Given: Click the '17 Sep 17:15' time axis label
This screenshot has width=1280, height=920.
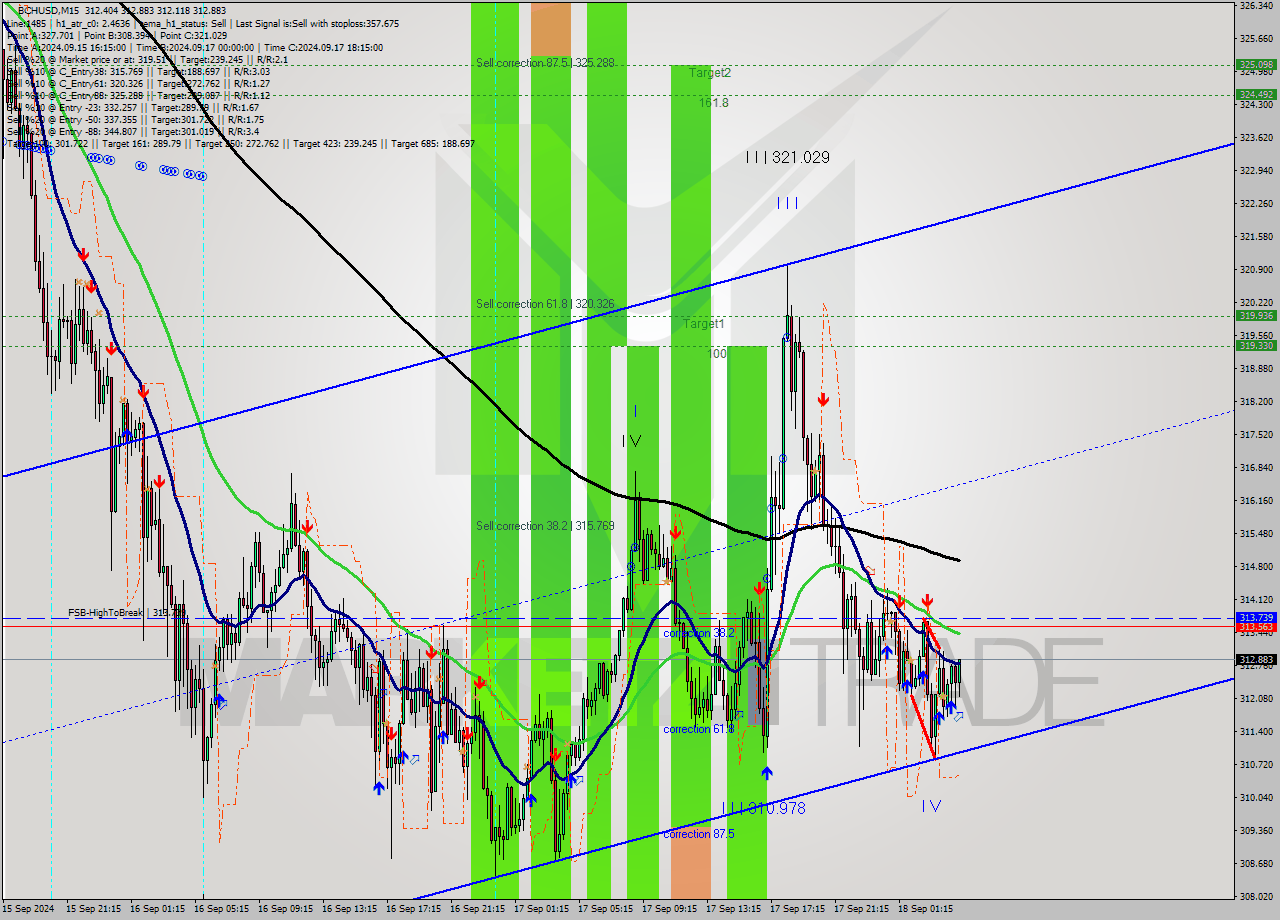Looking at the screenshot, I should (797, 909).
